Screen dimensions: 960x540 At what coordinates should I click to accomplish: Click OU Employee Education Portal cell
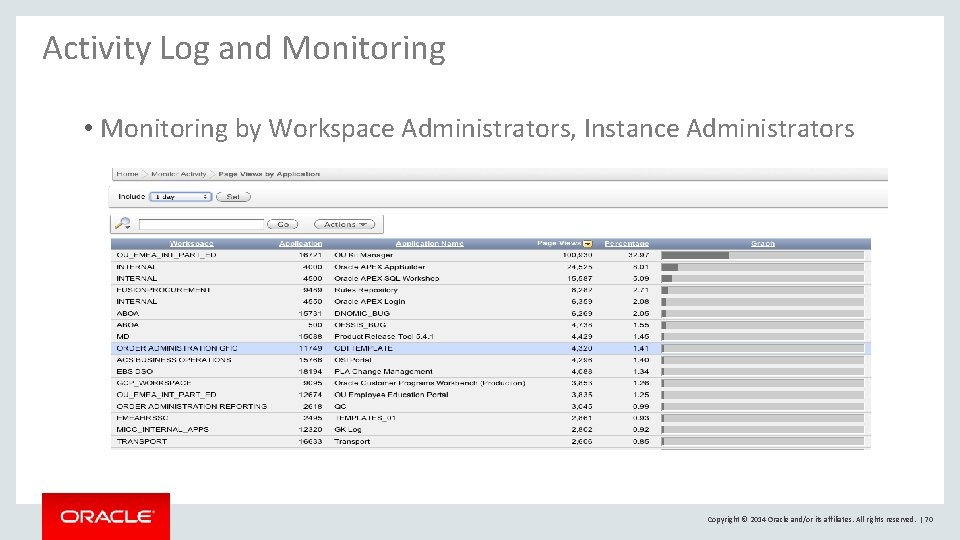(x=391, y=395)
